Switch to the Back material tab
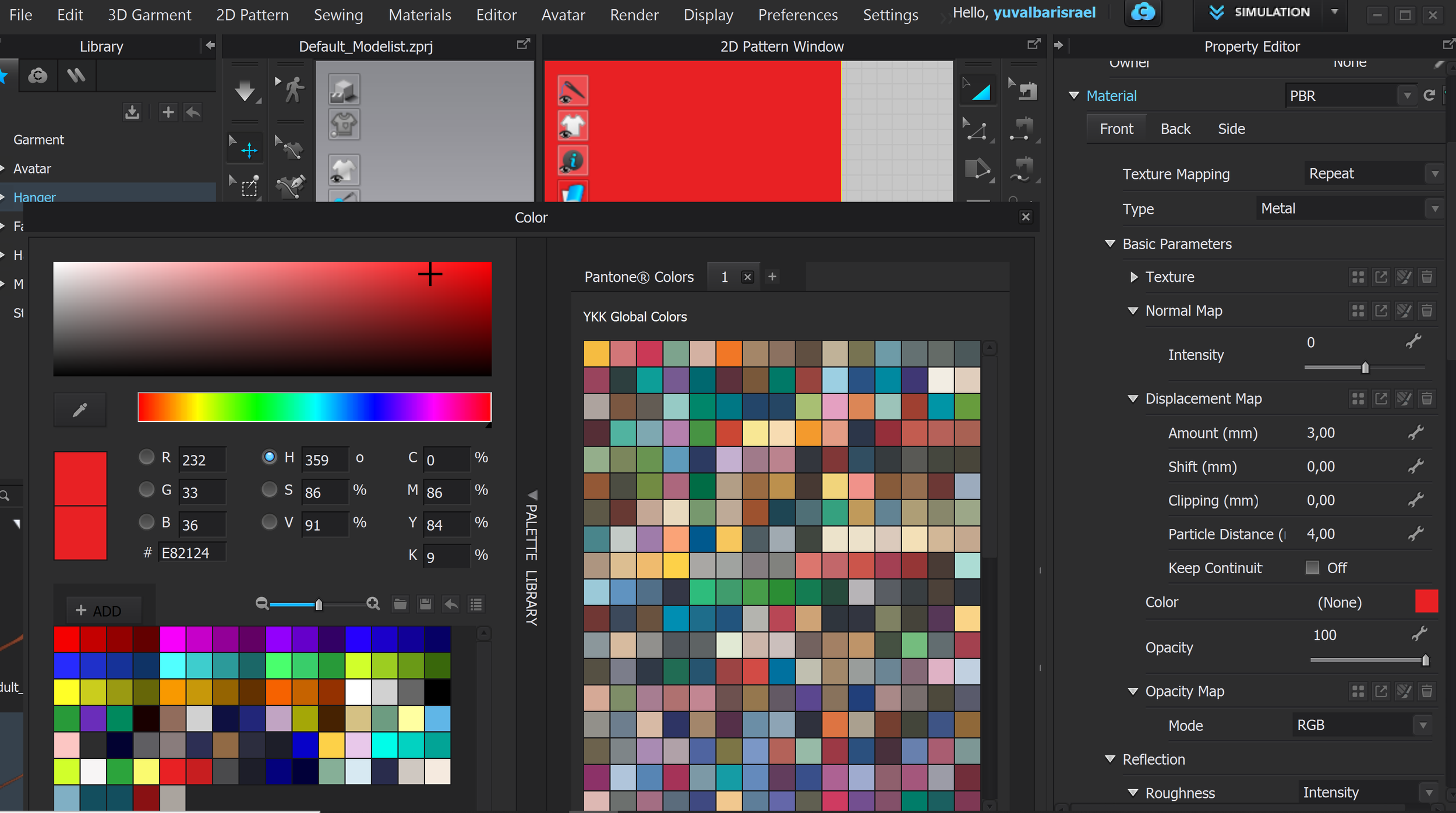Image resolution: width=1456 pixels, height=813 pixels. (x=1175, y=129)
